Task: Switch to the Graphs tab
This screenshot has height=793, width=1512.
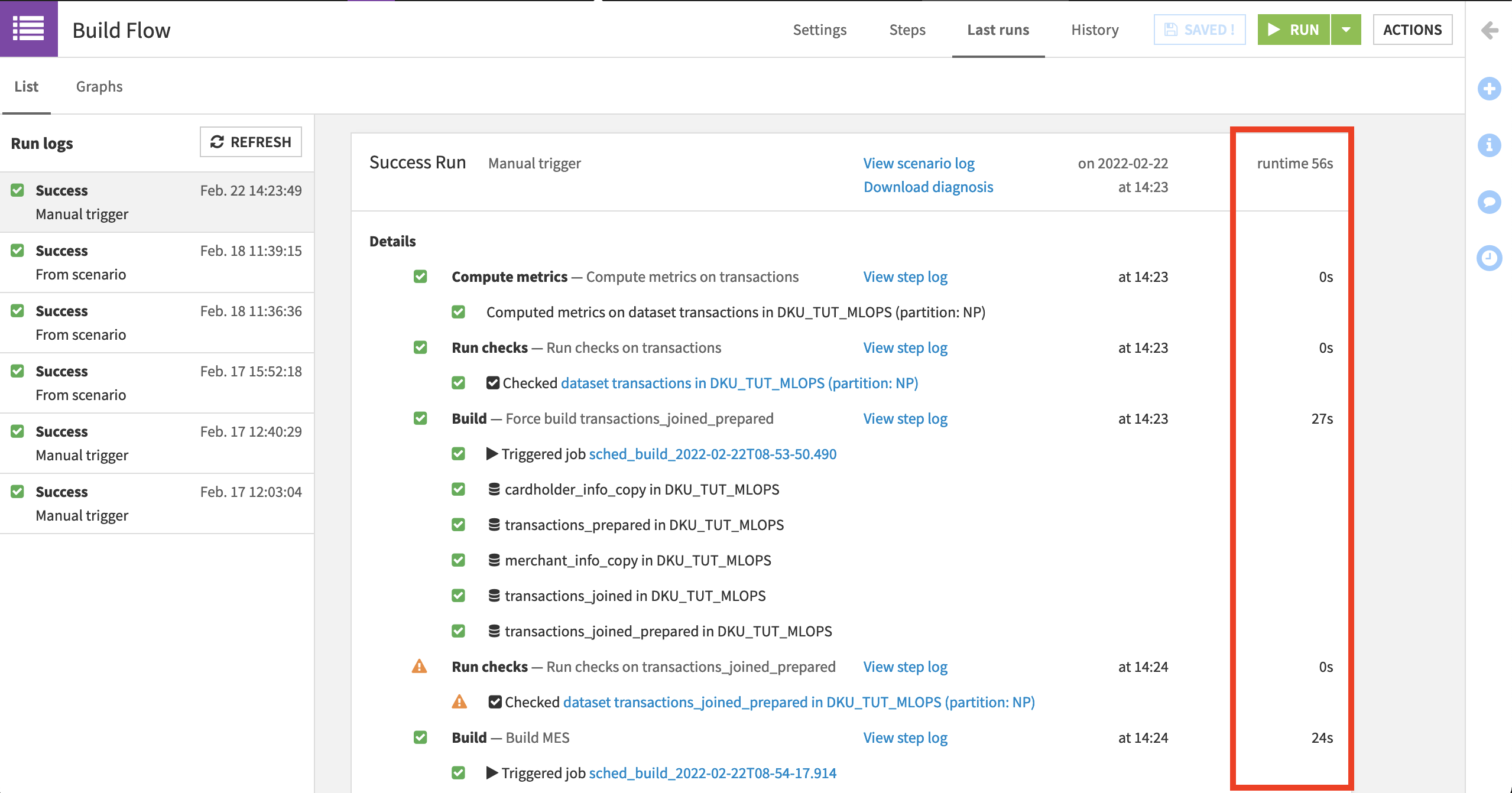Action: [x=99, y=86]
